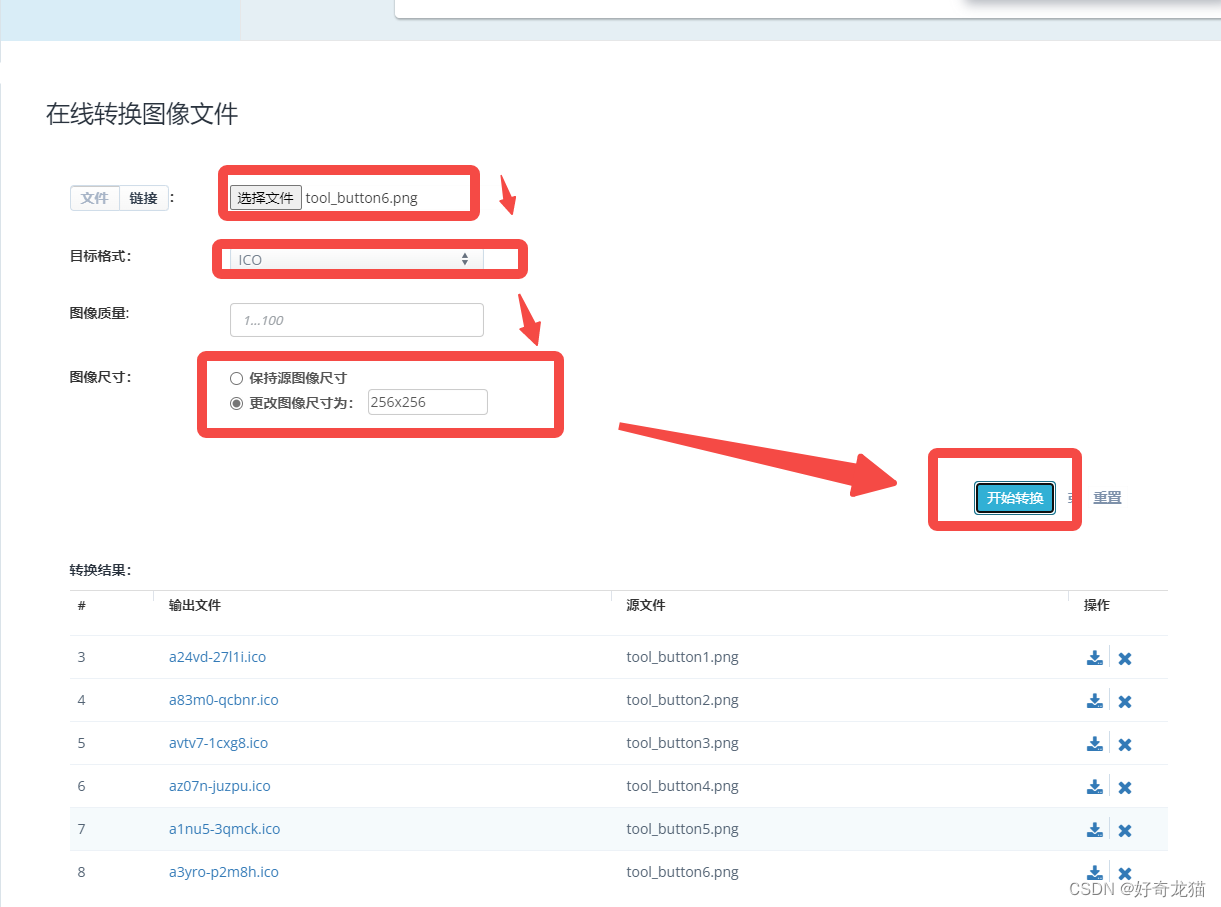The width and height of the screenshot is (1221, 907).
Task: Click the 开始转换 button
Action: [1015, 497]
